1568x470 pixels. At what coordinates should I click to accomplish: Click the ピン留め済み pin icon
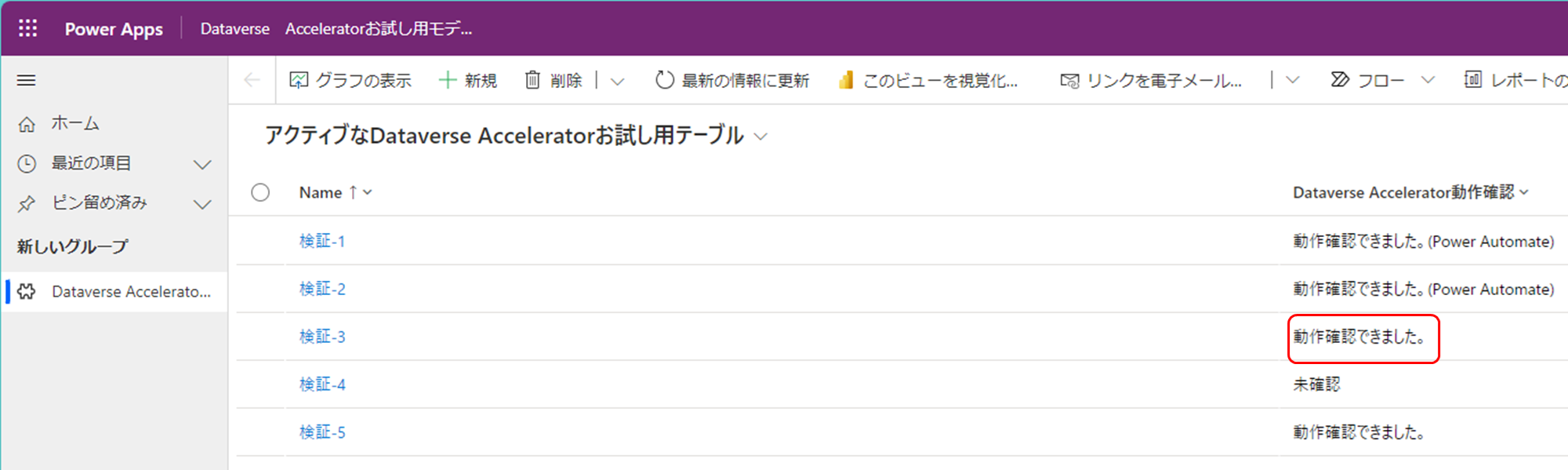[27, 203]
